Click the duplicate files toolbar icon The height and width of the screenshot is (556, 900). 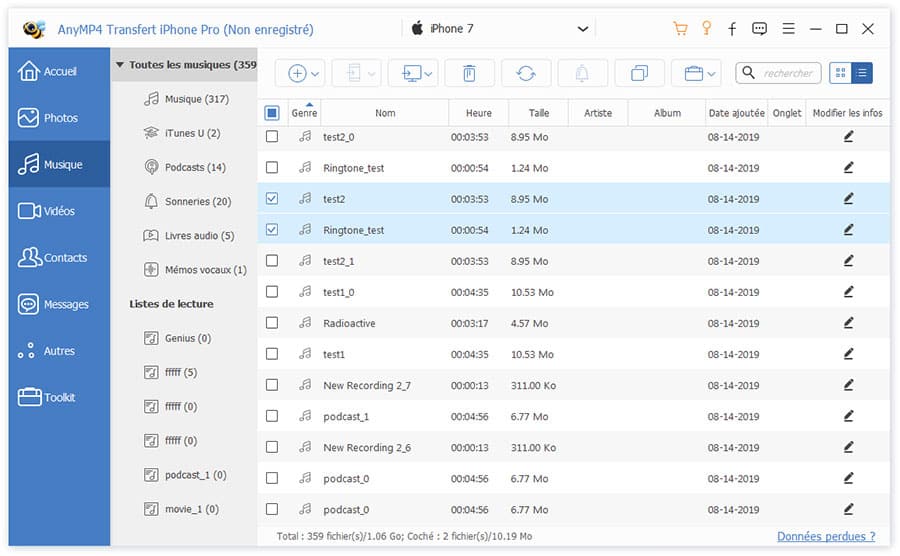pyautogui.click(x=639, y=73)
